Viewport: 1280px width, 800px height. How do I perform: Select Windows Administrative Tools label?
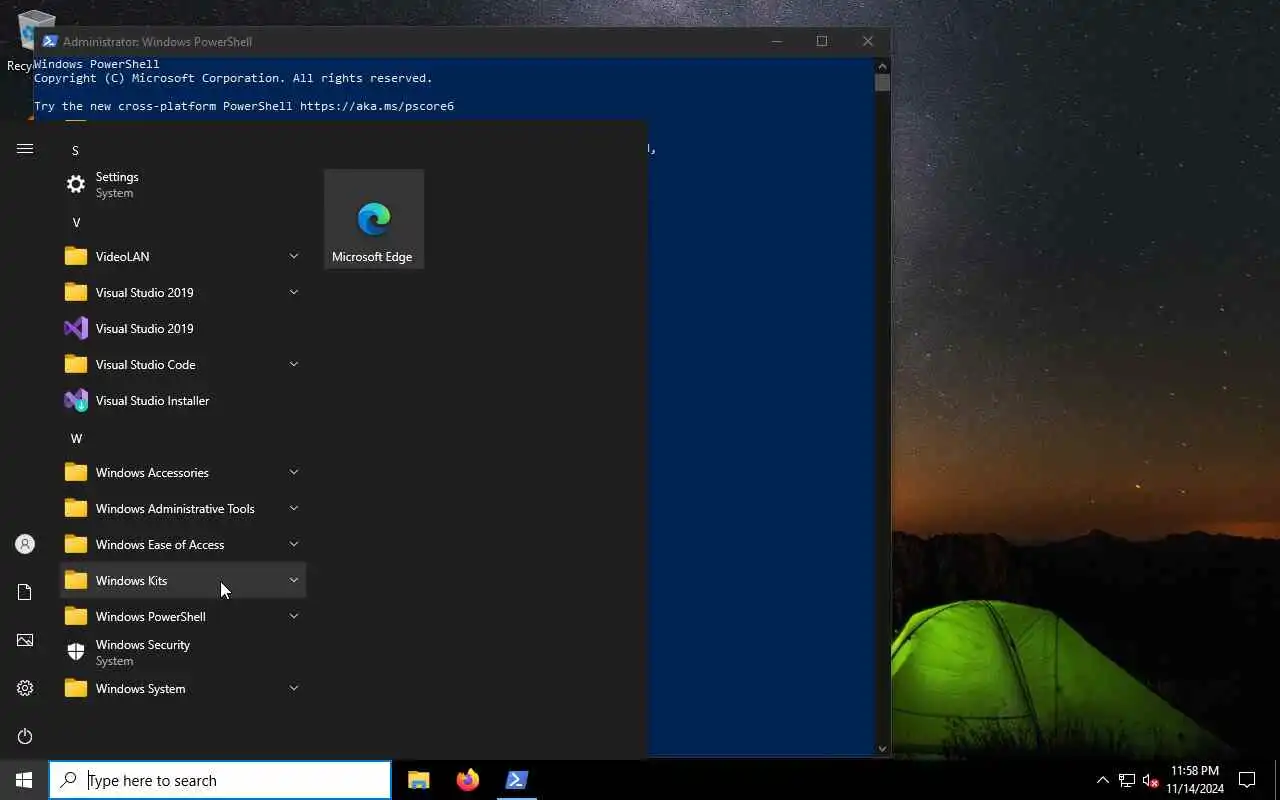point(175,508)
